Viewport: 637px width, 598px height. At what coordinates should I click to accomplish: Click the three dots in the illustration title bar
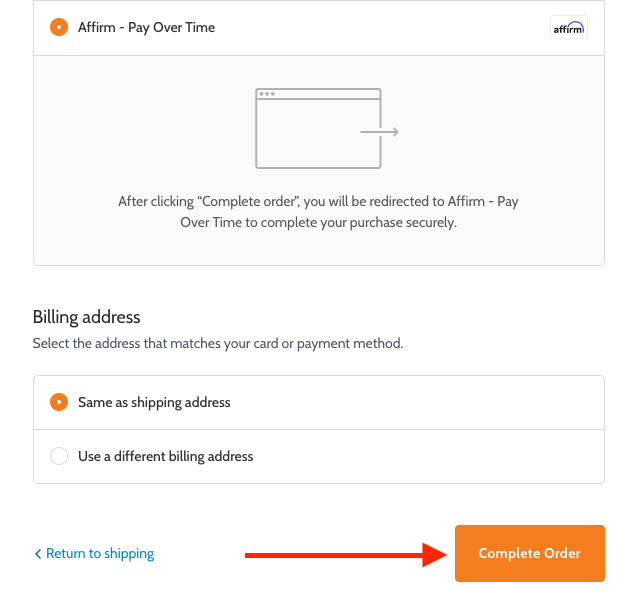(267, 94)
